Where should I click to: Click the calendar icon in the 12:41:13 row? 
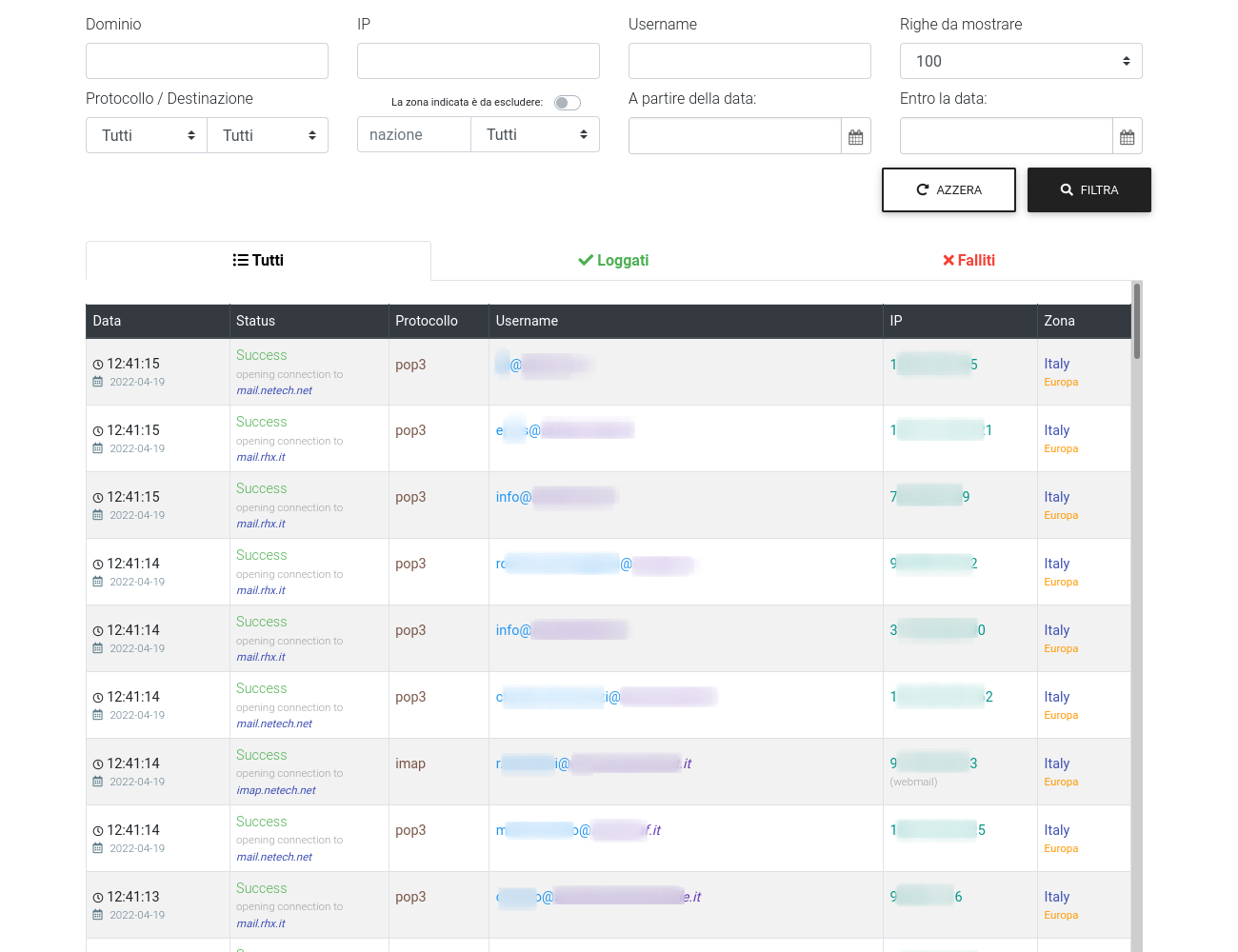tap(98, 915)
